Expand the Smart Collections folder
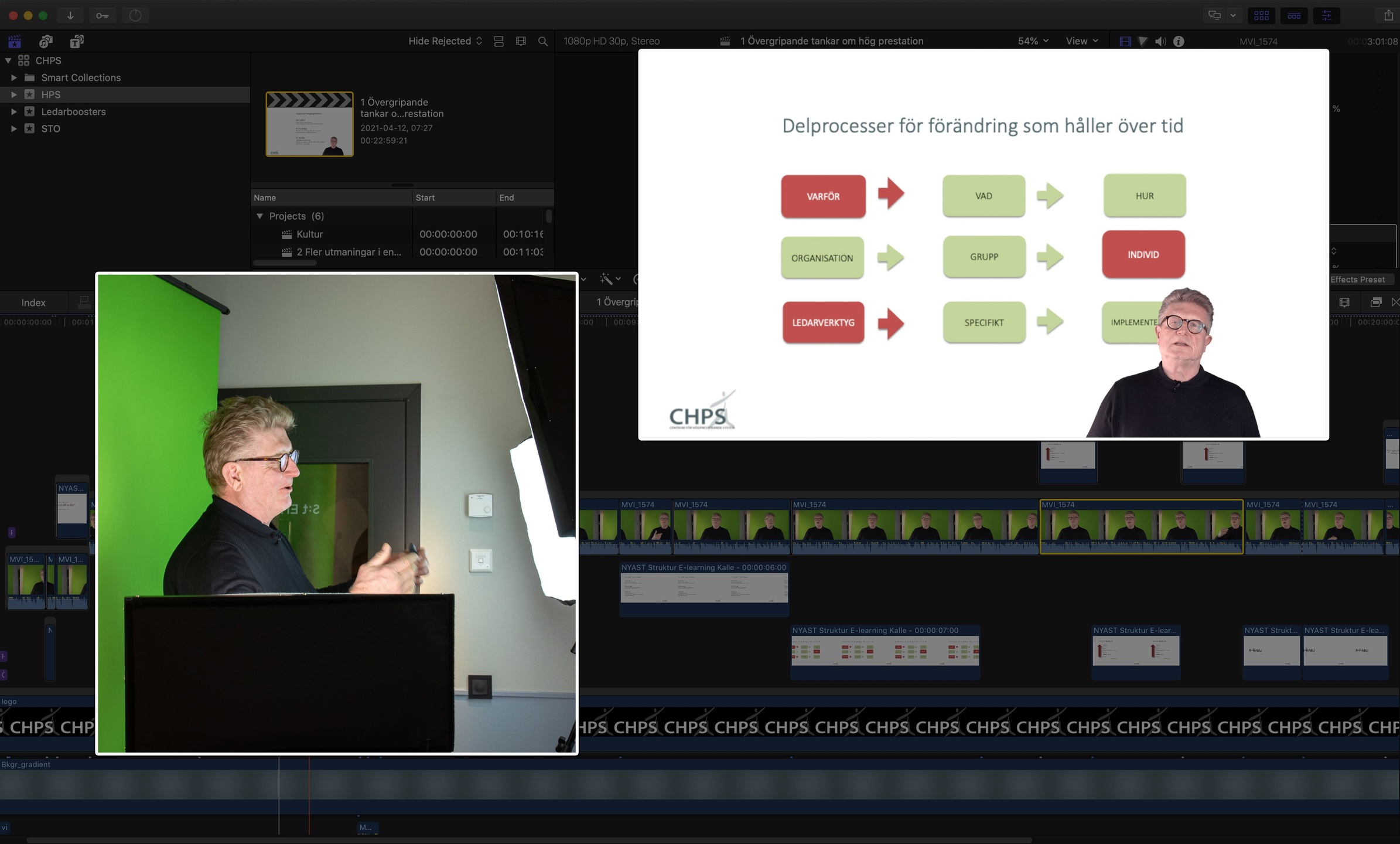The width and height of the screenshot is (1400, 844). tap(14, 77)
